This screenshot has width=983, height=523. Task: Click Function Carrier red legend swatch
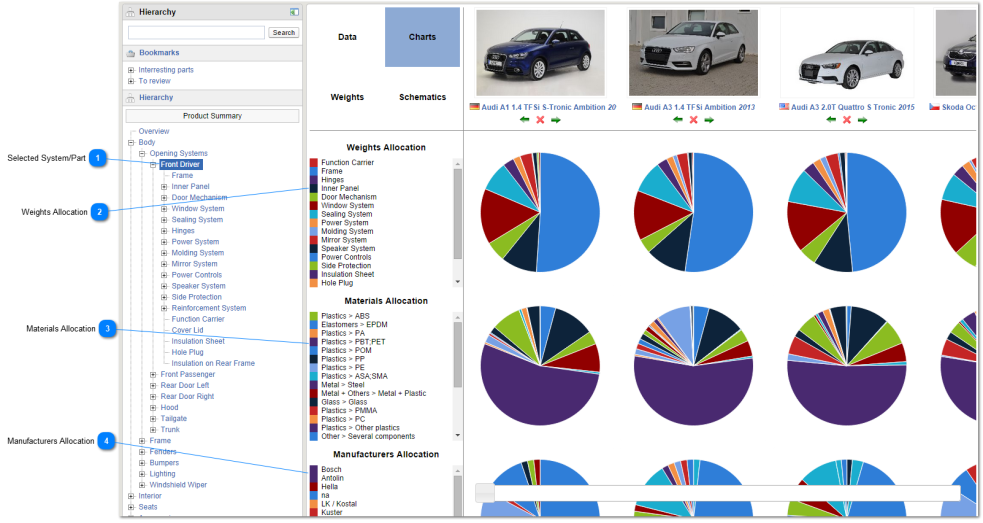pyautogui.click(x=314, y=163)
